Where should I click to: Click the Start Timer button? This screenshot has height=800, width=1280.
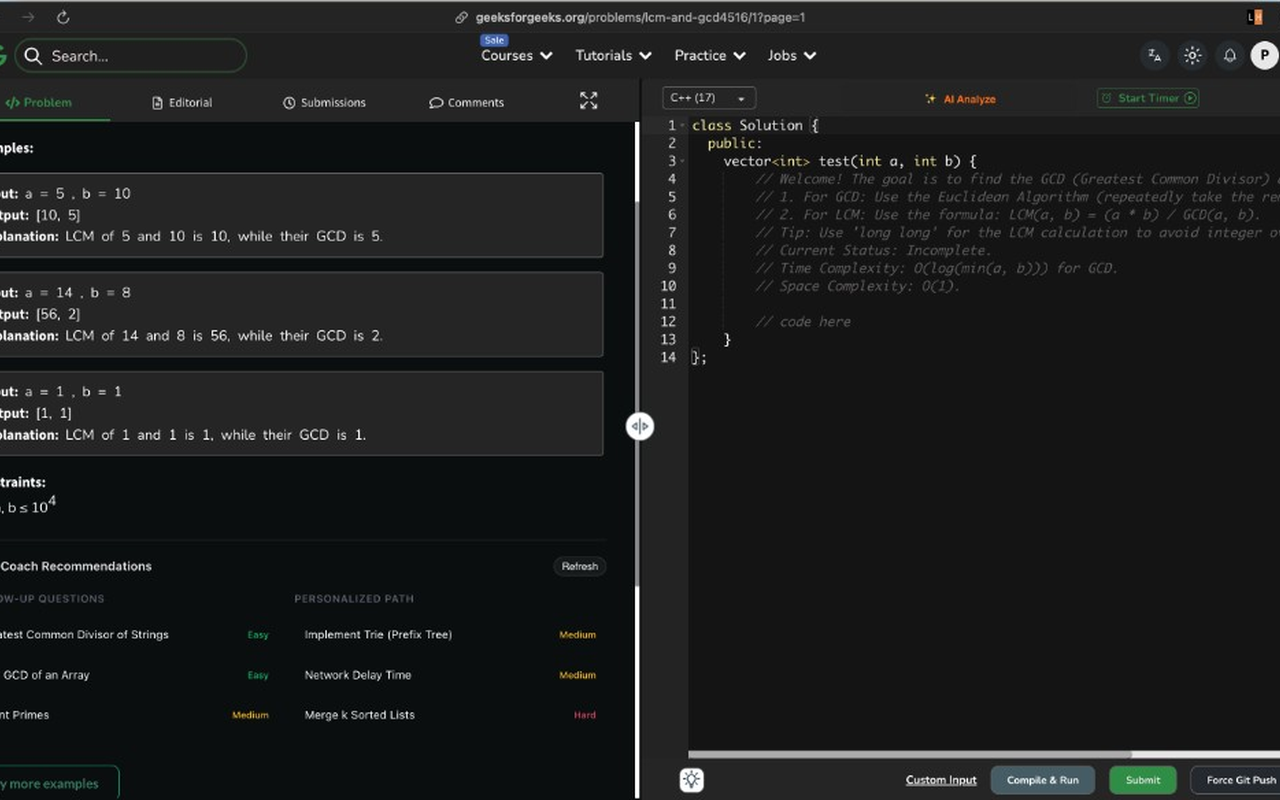click(x=1148, y=98)
